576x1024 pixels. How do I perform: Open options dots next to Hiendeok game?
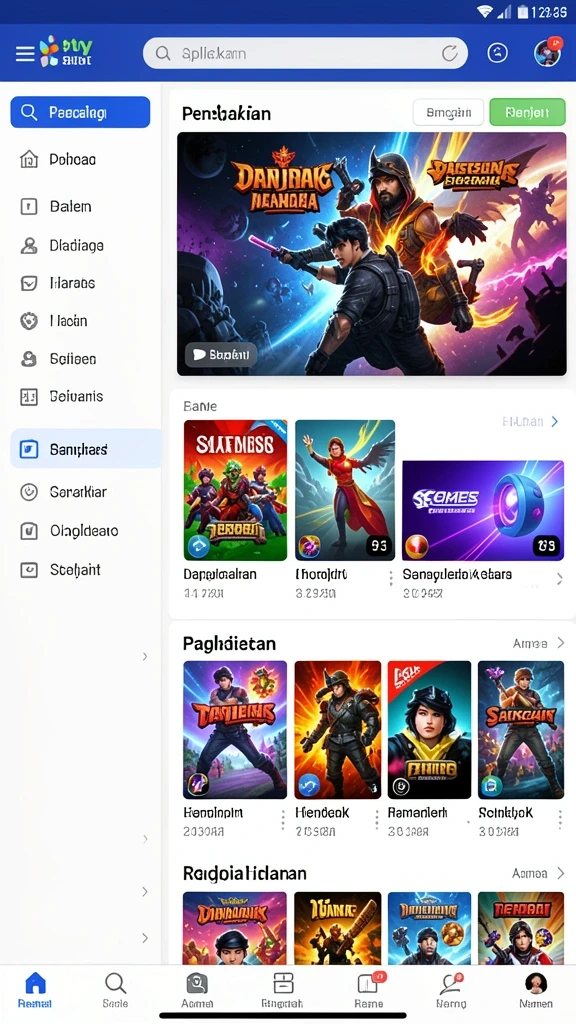click(376, 820)
